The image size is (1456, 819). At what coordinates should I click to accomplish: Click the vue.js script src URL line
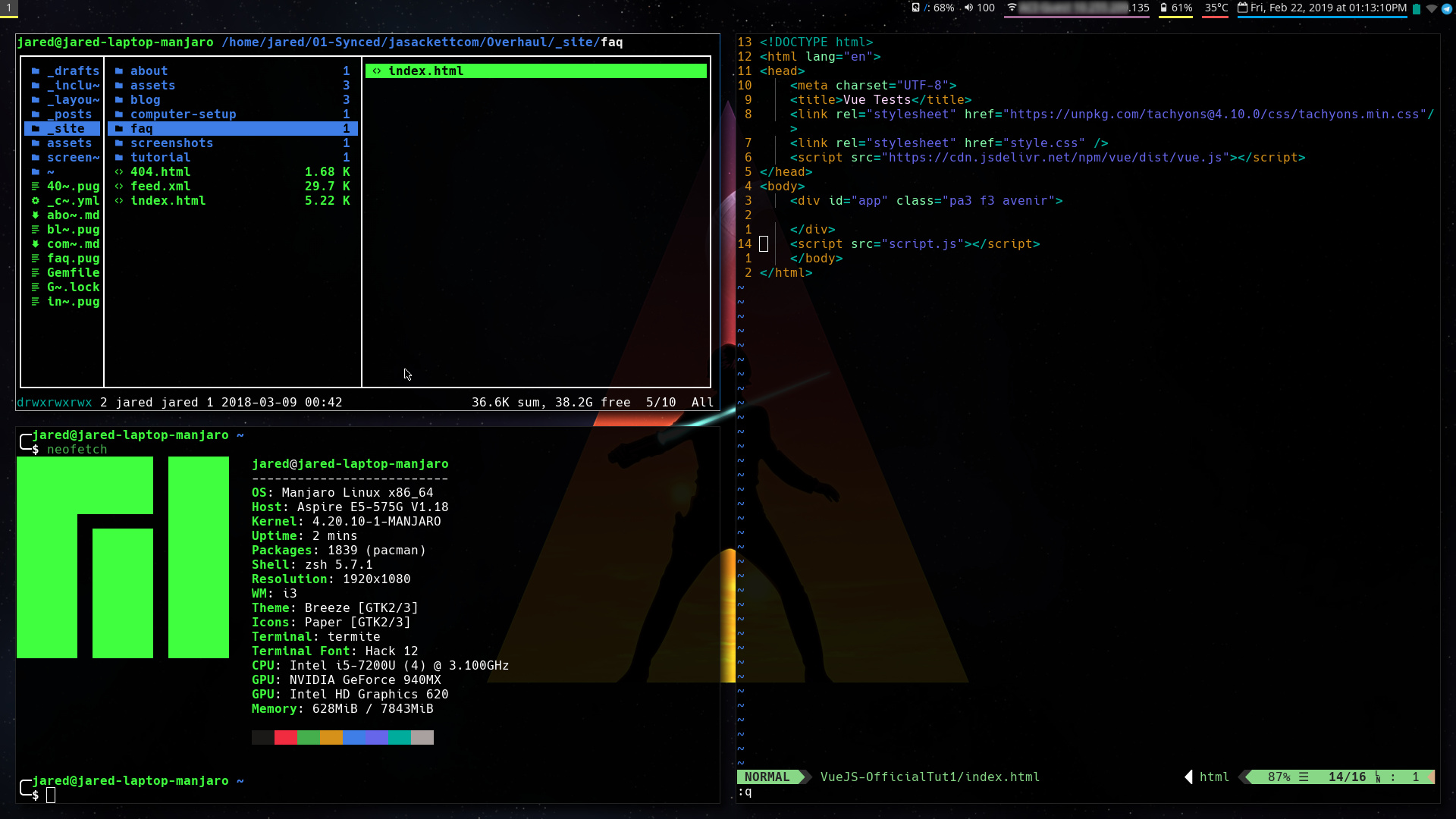(x=1047, y=158)
